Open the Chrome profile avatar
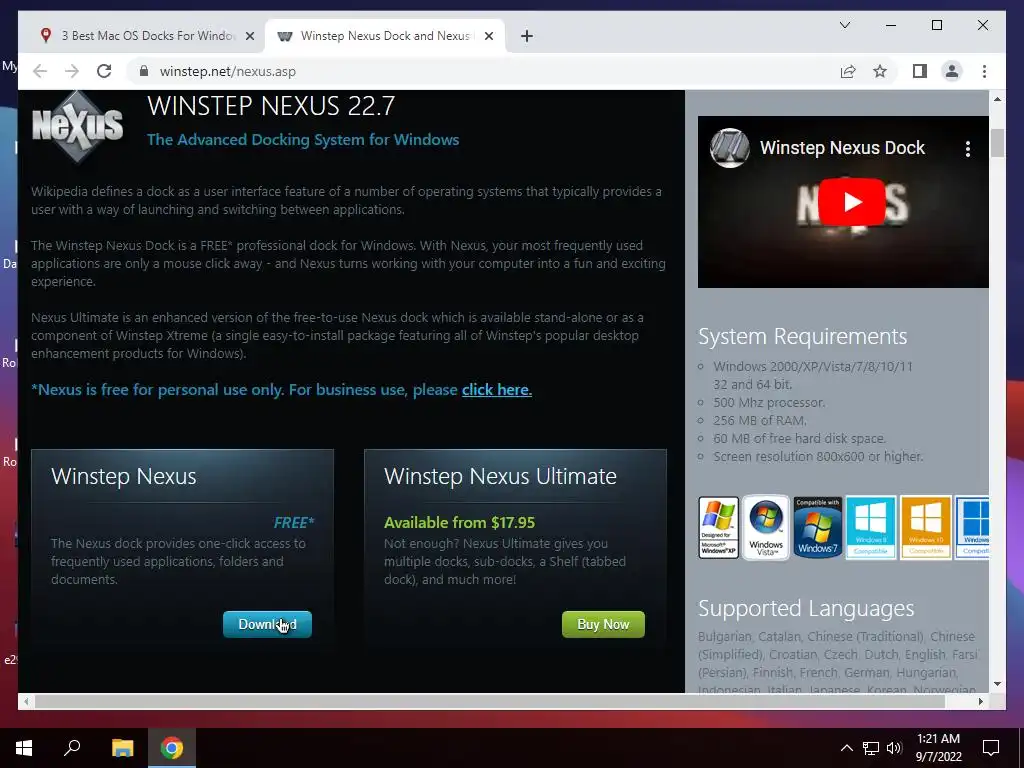Viewport: 1024px width, 768px height. pos(952,71)
